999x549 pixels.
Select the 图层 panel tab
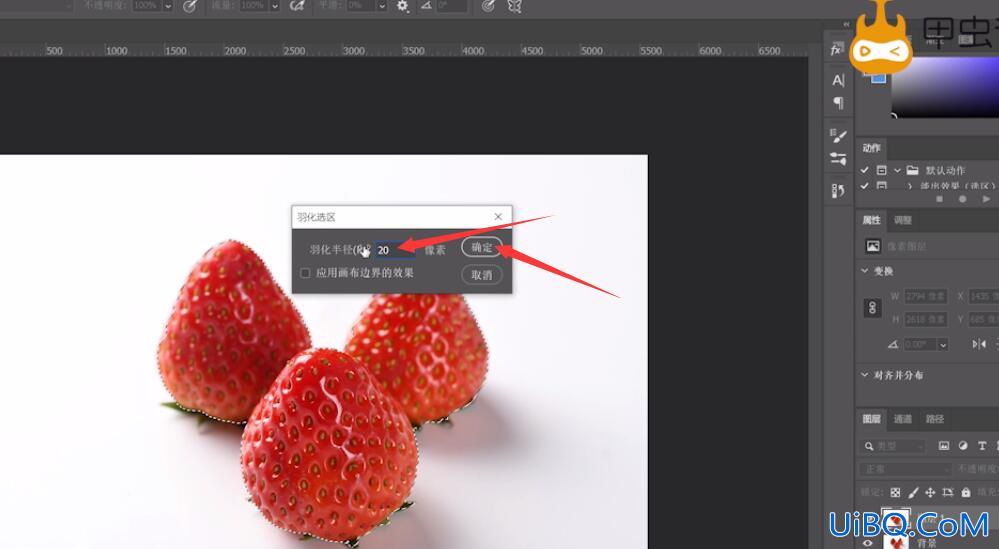872,418
